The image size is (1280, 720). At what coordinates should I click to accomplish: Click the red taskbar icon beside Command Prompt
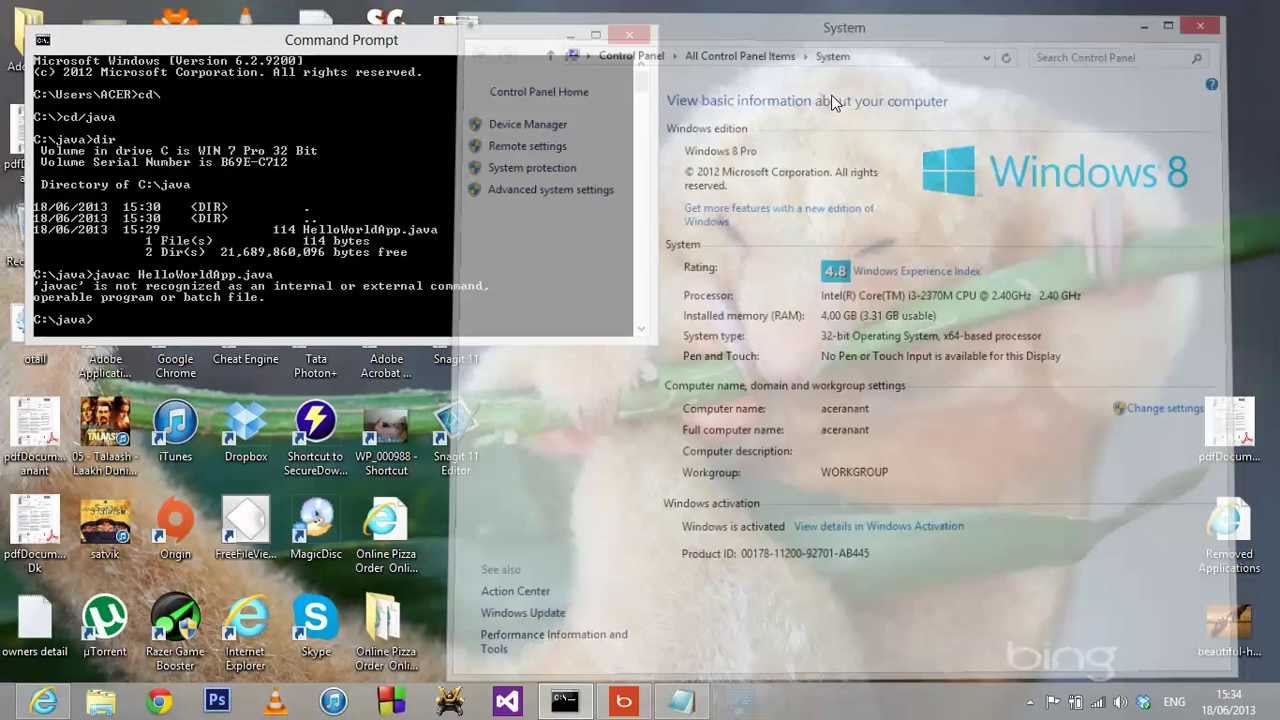(x=623, y=702)
